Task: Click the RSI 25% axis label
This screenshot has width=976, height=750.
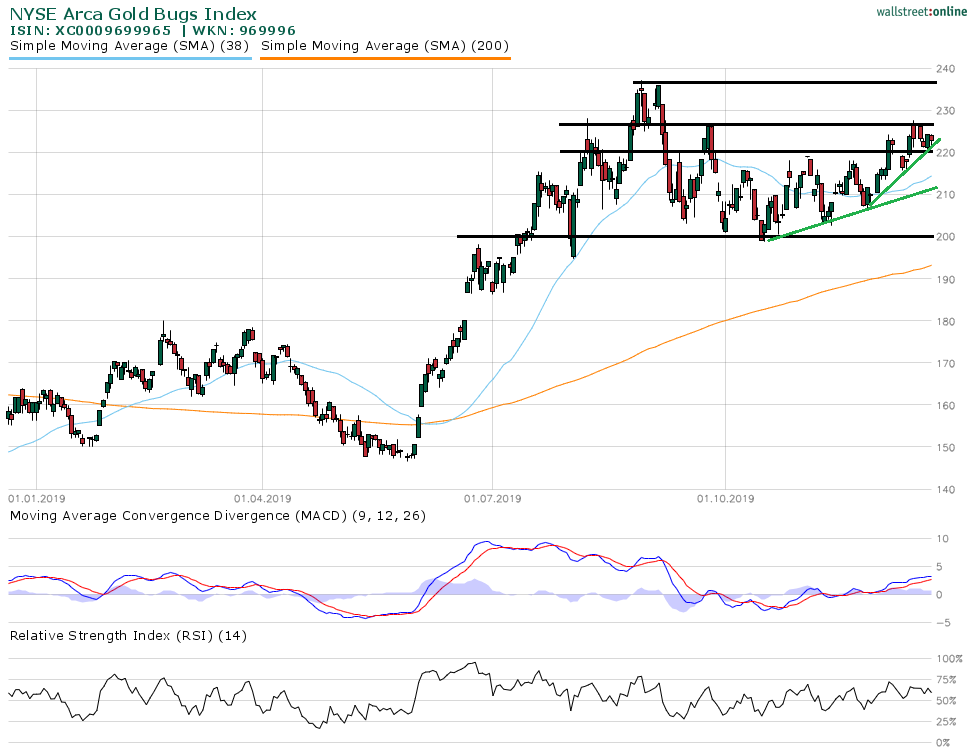Action: 947,722
